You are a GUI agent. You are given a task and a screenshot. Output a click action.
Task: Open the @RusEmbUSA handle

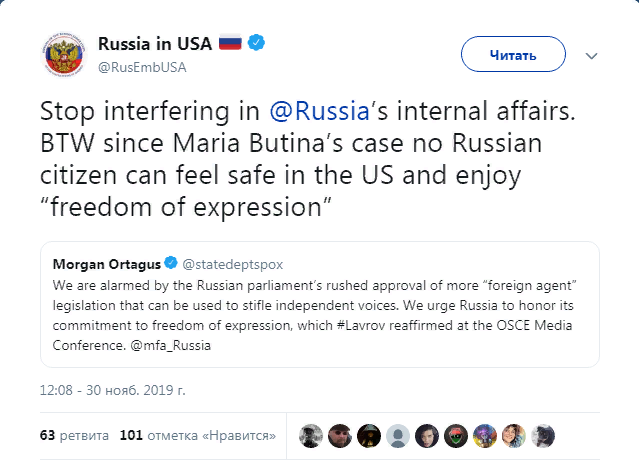[x=142, y=66]
